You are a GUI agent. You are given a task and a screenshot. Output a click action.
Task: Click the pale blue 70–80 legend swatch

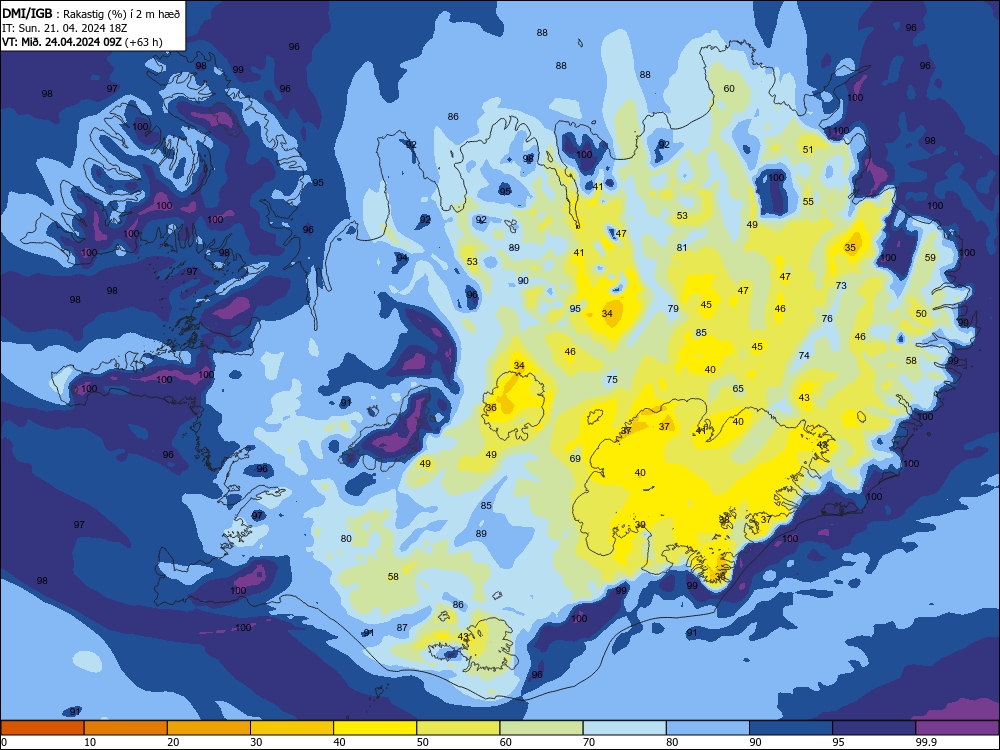tap(624, 728)
